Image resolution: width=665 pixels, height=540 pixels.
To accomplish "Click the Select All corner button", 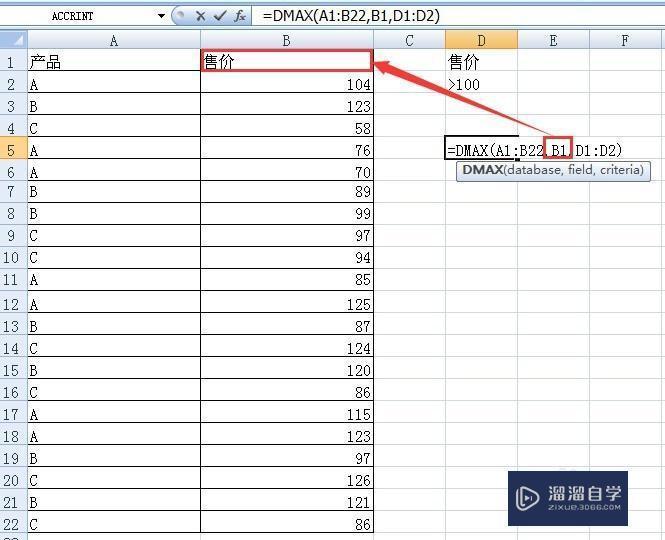I will (x=14, y=40).
